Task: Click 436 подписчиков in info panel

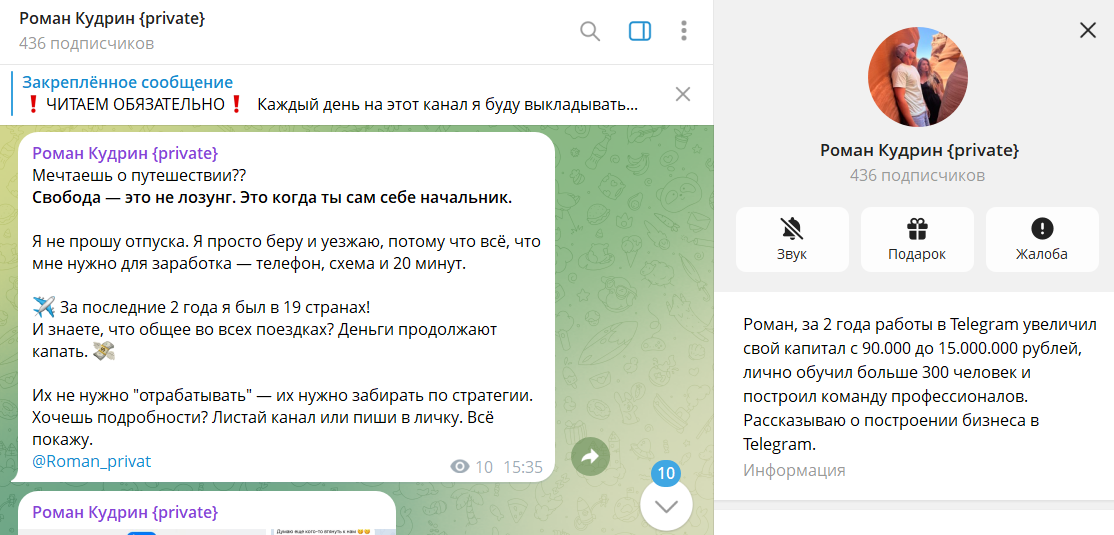Action: [x=917, y=175]
